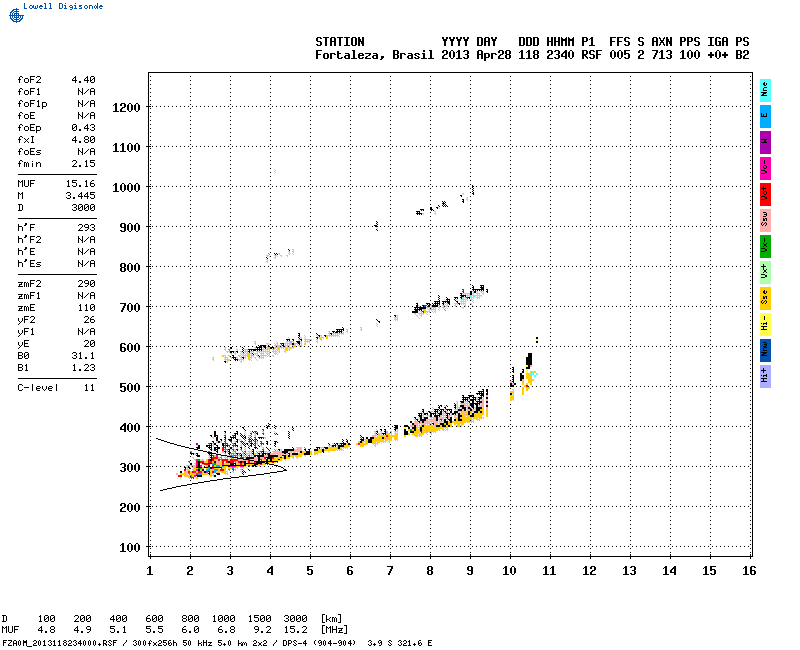This screenshot has height=650, width=800.
Task: Click the red Vo+ legend swatch
Action: 765,193
